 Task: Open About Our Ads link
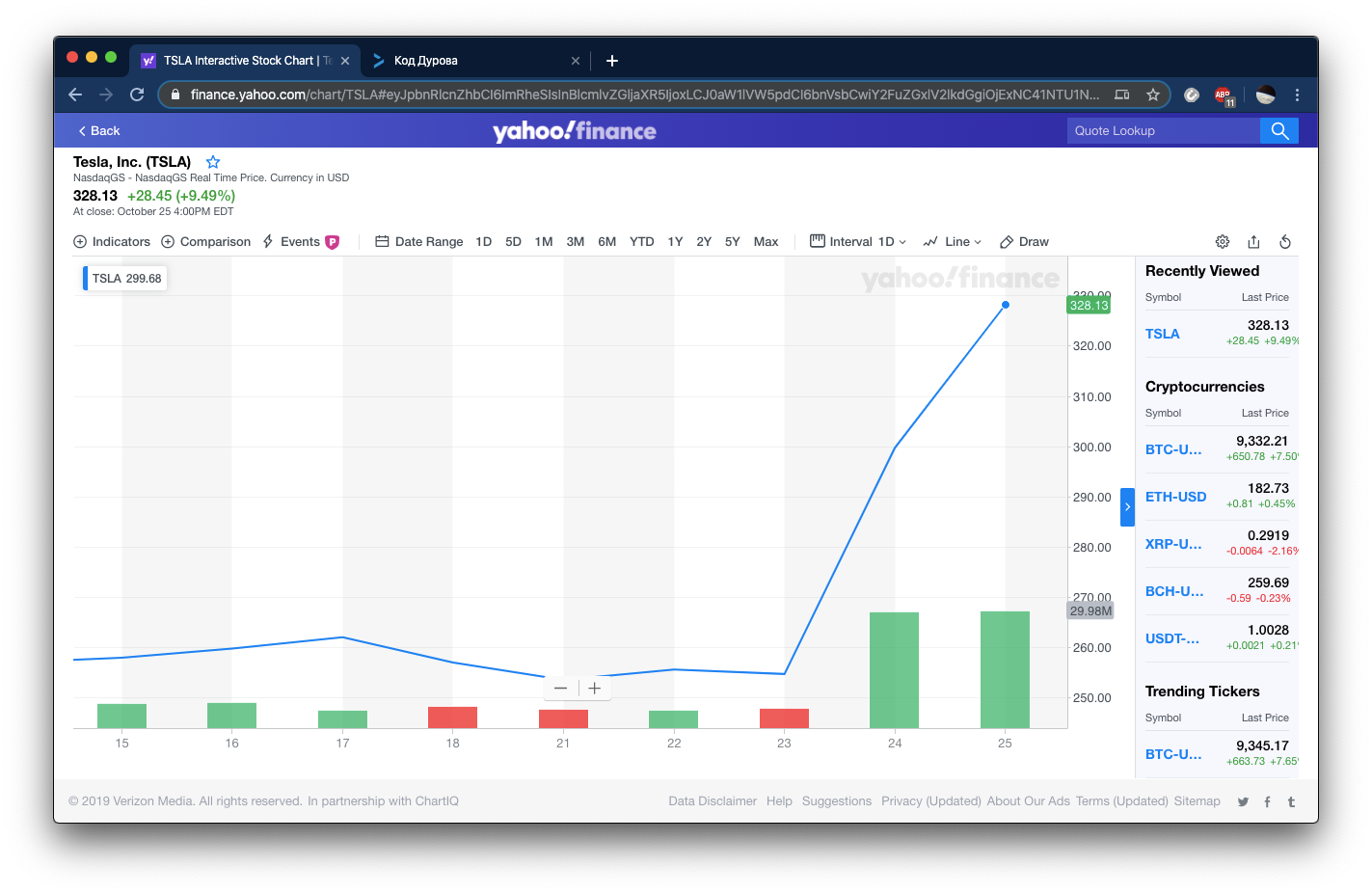[x=1029, y=801]
